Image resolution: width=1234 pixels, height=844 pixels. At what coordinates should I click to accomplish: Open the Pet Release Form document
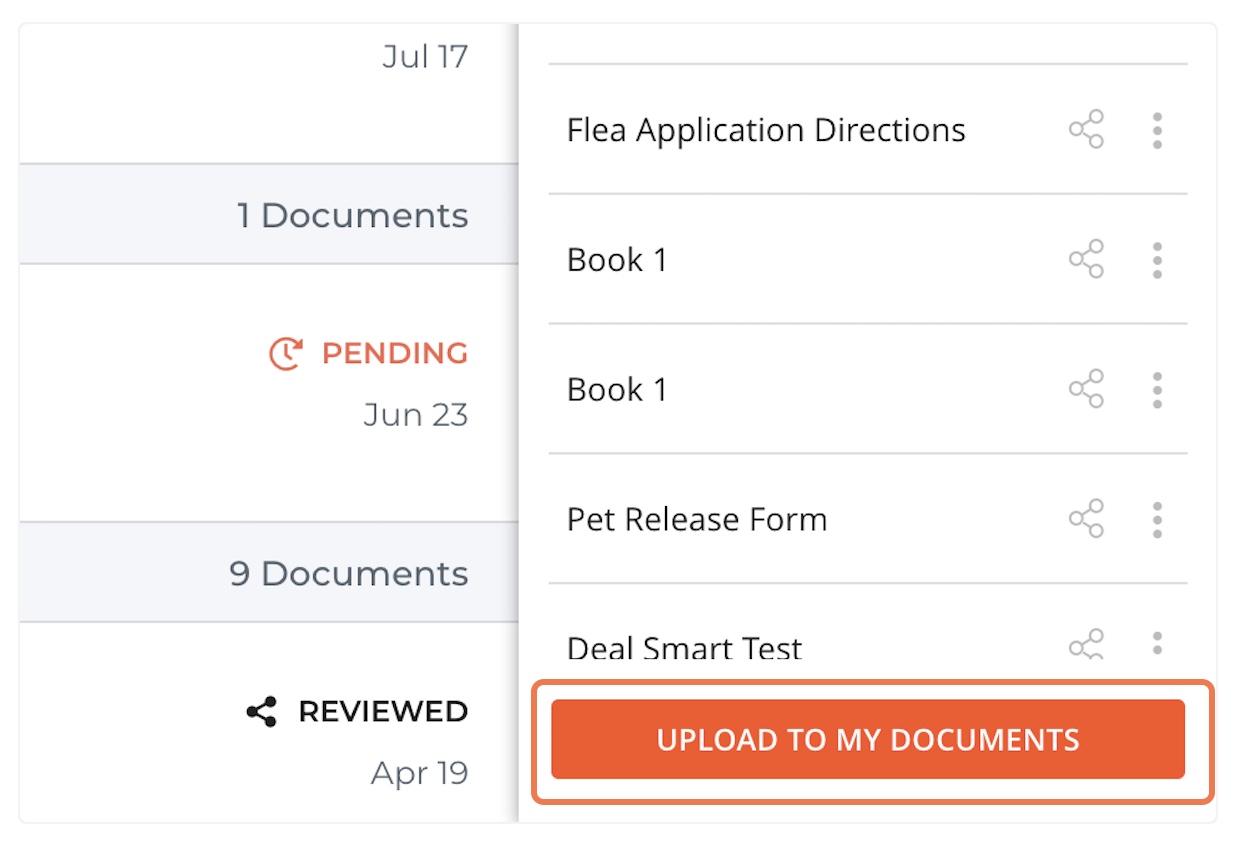(697, 519)
